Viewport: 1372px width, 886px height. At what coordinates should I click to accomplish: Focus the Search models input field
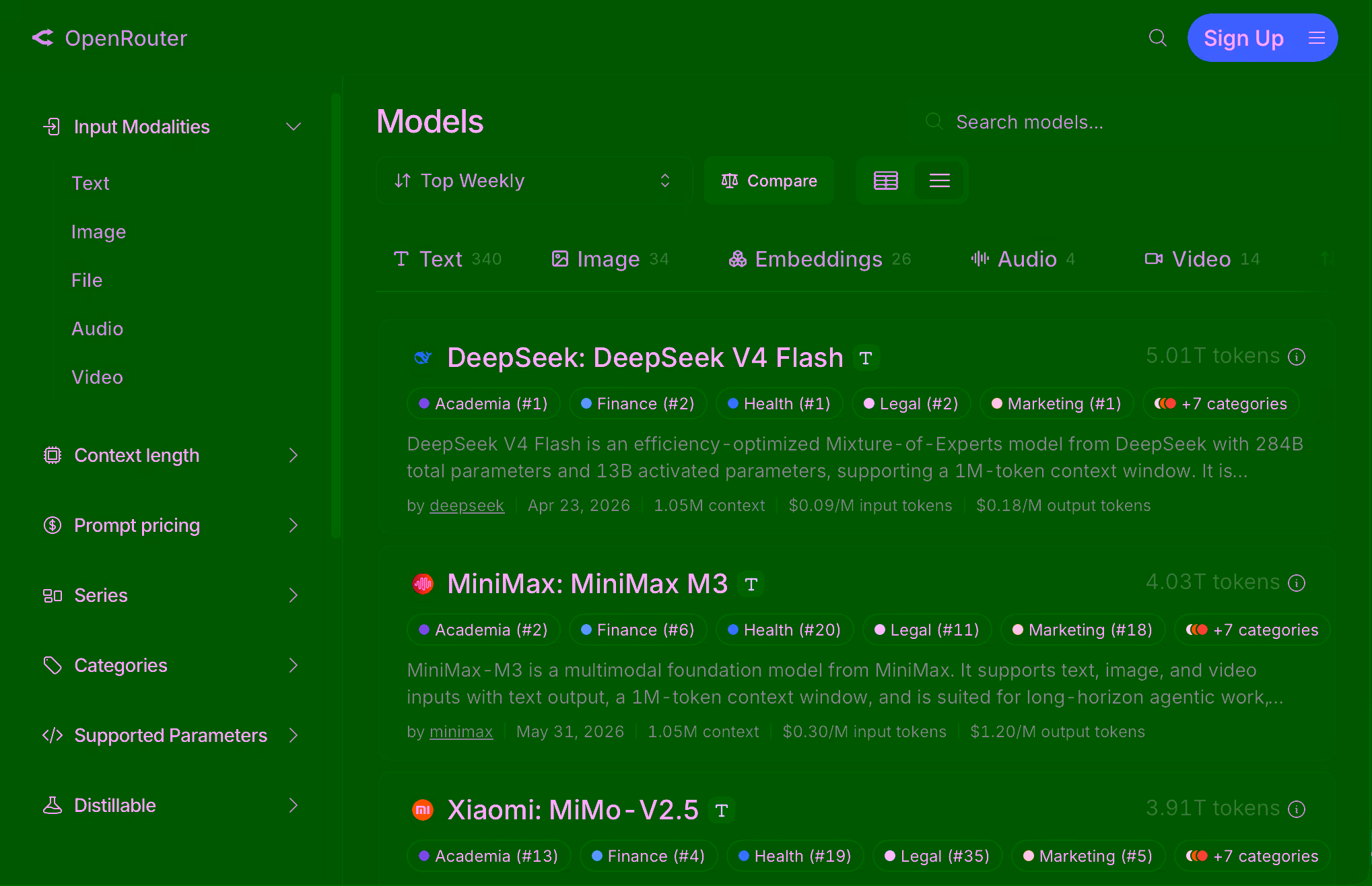[1124, 122]
